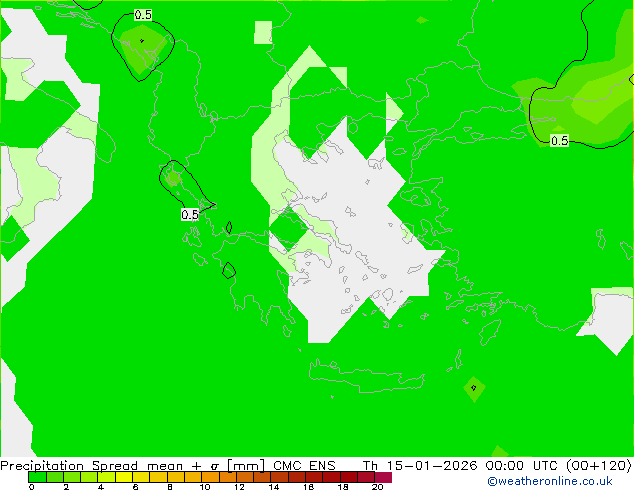The width and height of the screenshot is (634, 490).
Task: Pick the dark red legend swatch at 18
Action: point(349,477)
